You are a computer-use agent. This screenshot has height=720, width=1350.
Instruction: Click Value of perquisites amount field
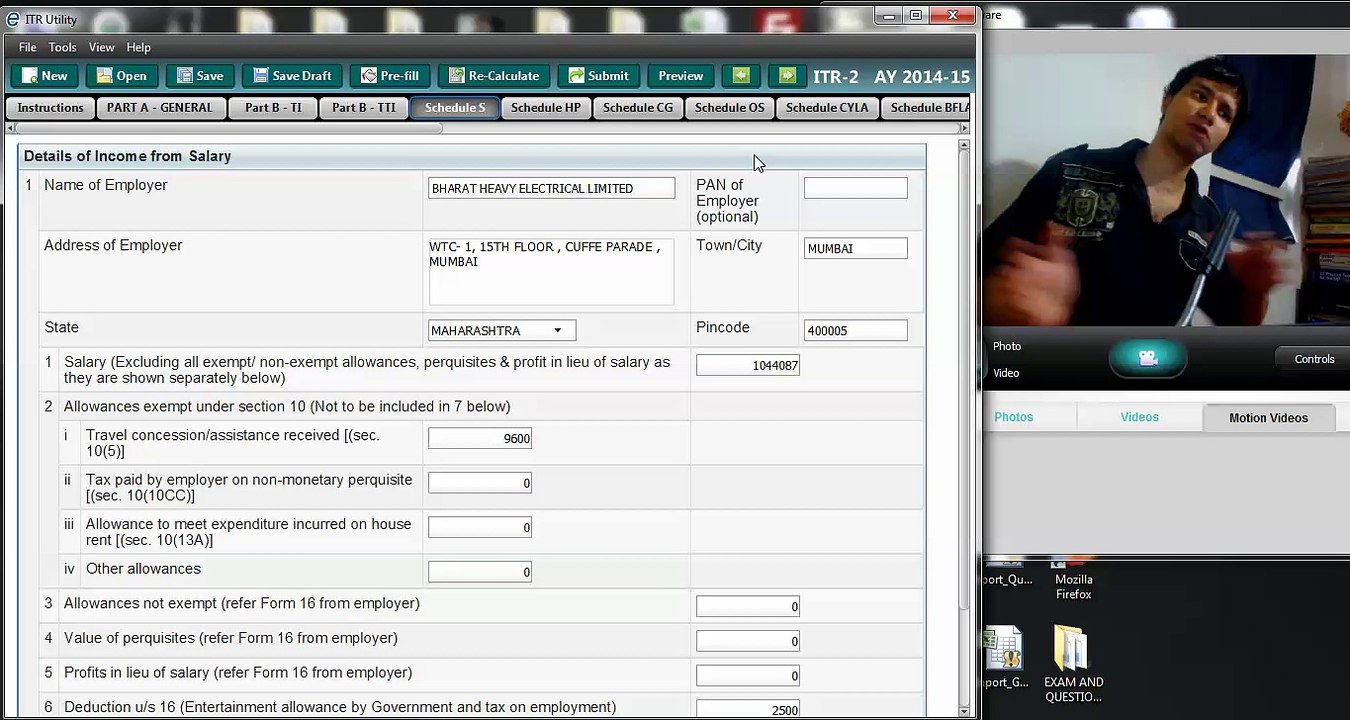747,641
